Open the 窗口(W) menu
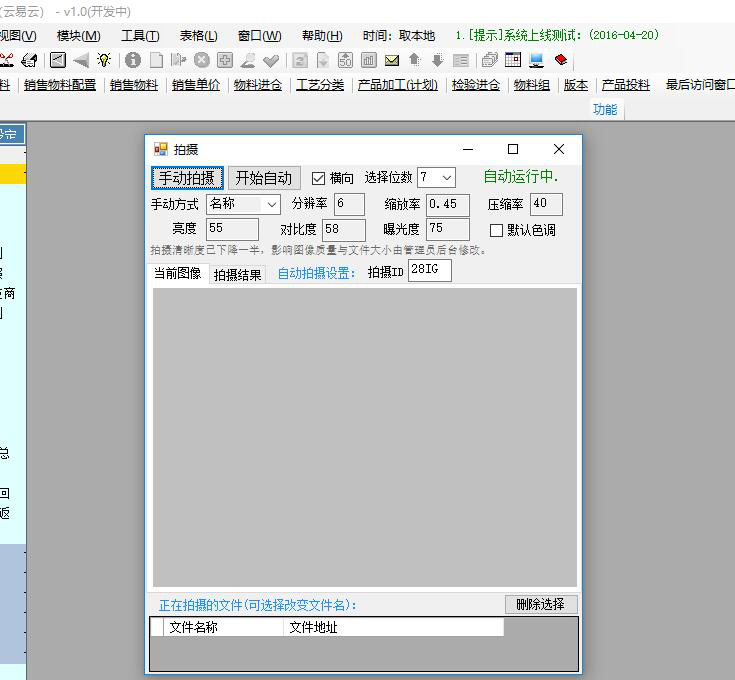This screenshot has height=680, width=735. pos(259,36)
